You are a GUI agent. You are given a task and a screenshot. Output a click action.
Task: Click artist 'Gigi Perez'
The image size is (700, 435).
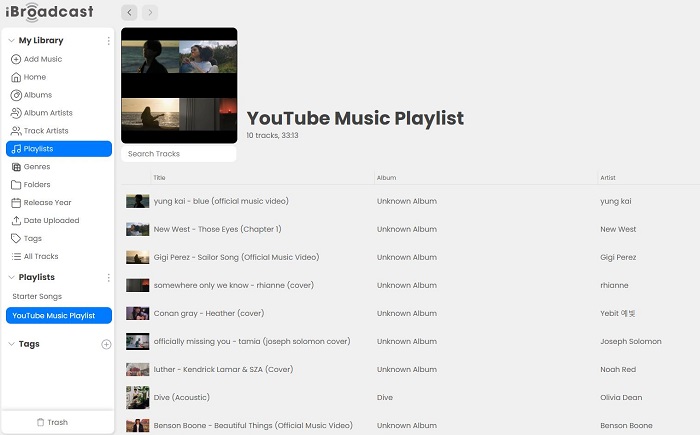618,257
